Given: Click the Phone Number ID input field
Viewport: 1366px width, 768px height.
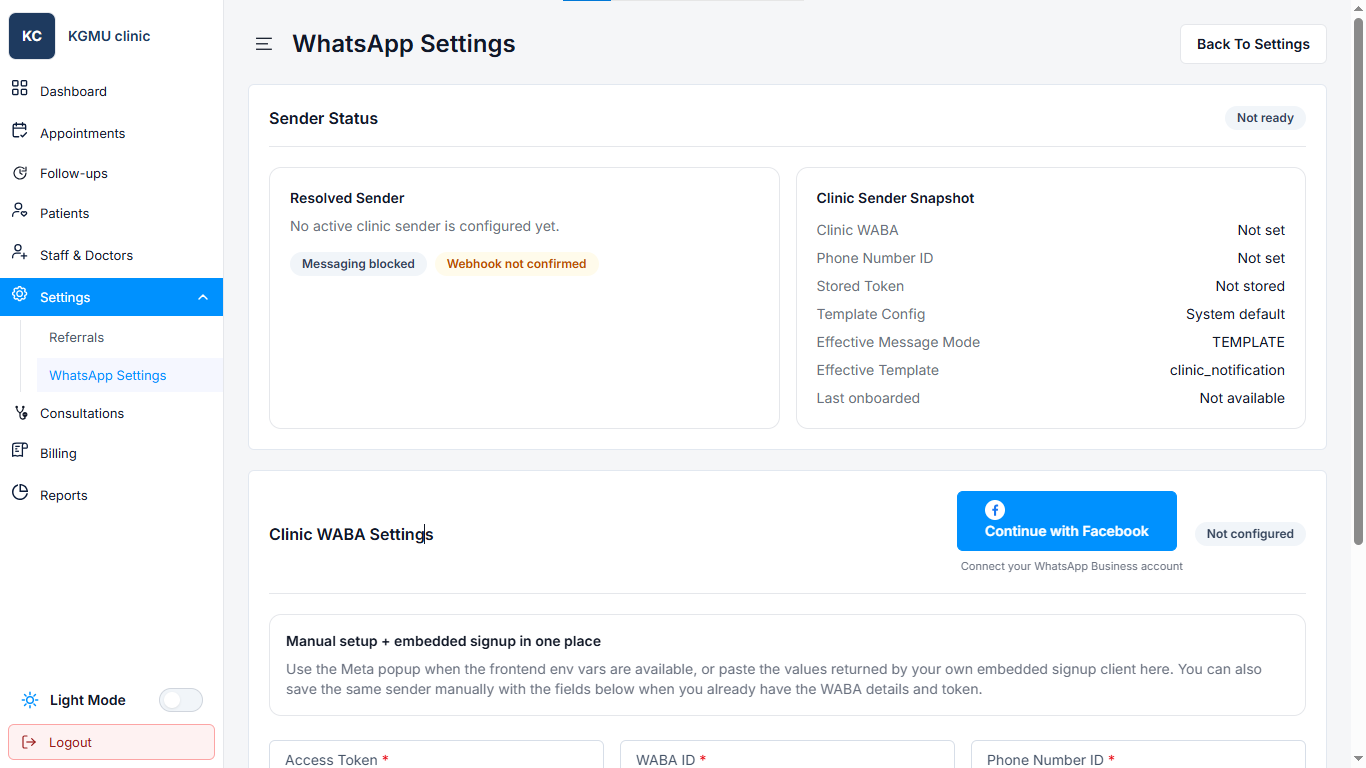Looking at the screenshot, I should [1138, 754].
